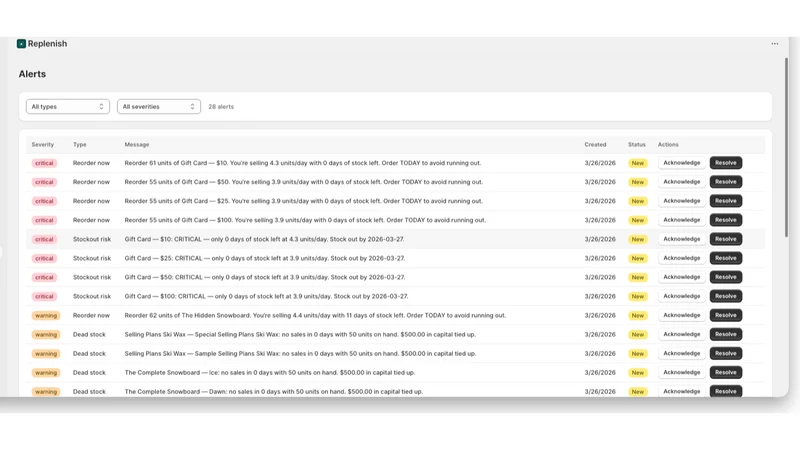Viewport: 800px width, 450px height.
Task: Resolve the Gift Card $100 stockout risk alert
Action: pyautogui.click(x=726, y=296)
